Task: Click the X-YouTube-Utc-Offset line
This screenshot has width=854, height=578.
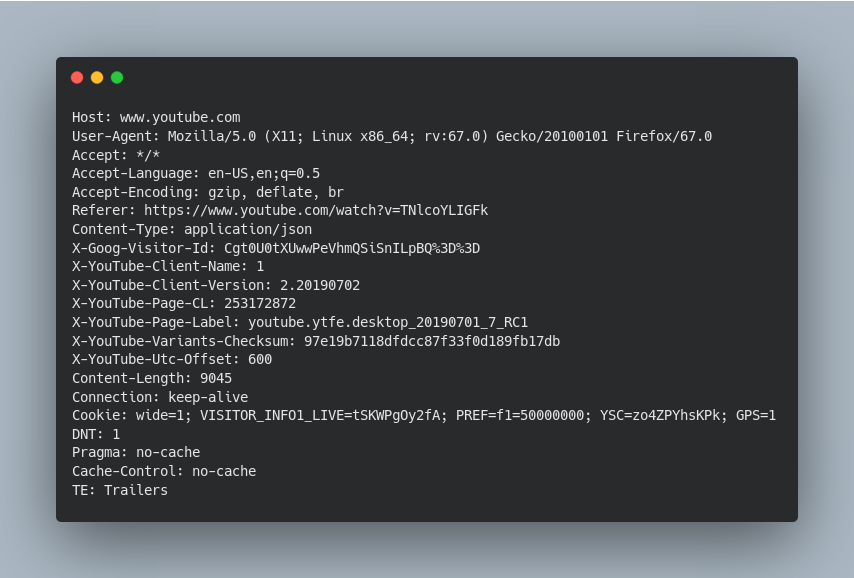Action: [172, 359]
